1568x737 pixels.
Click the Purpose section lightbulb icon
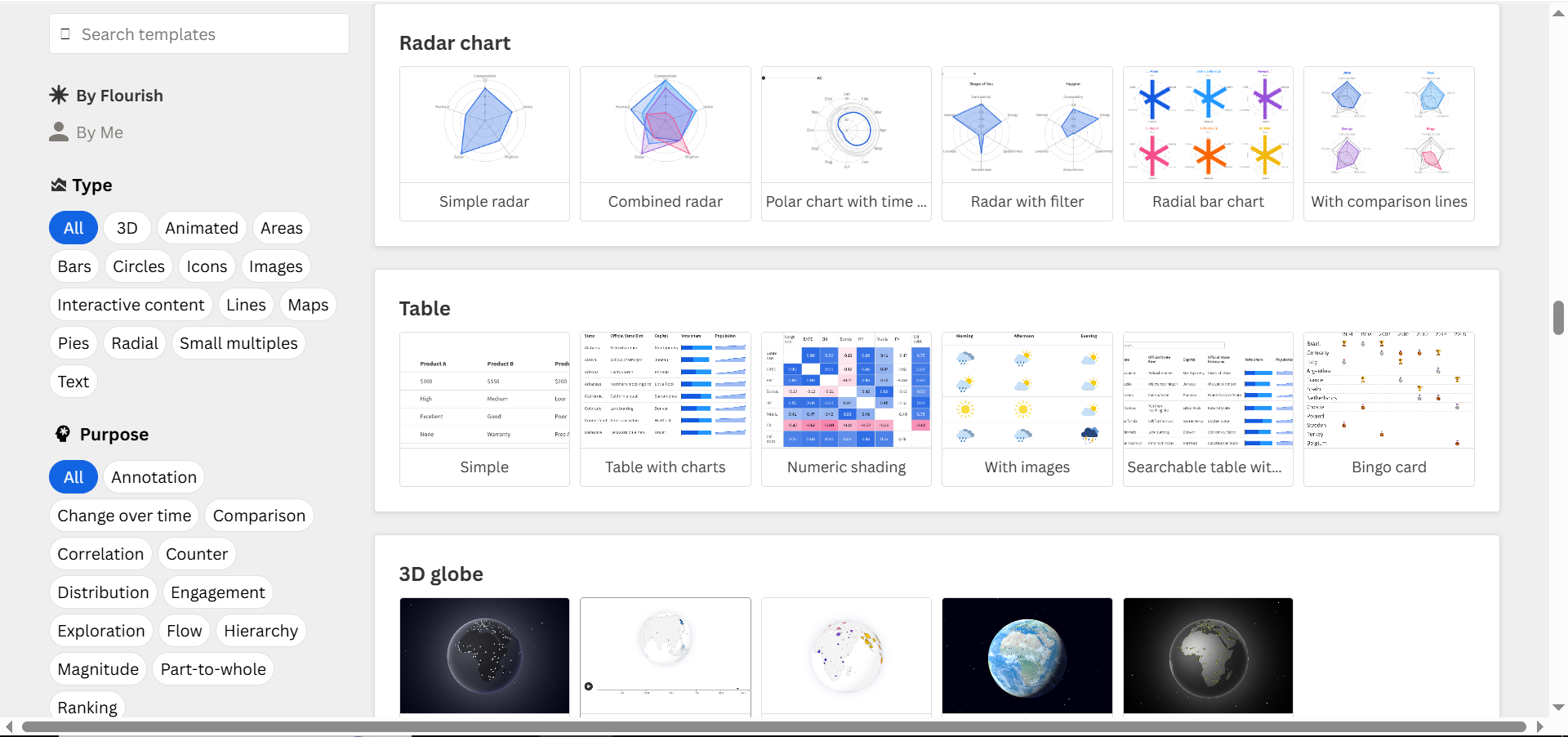click(x=63, y=434)
